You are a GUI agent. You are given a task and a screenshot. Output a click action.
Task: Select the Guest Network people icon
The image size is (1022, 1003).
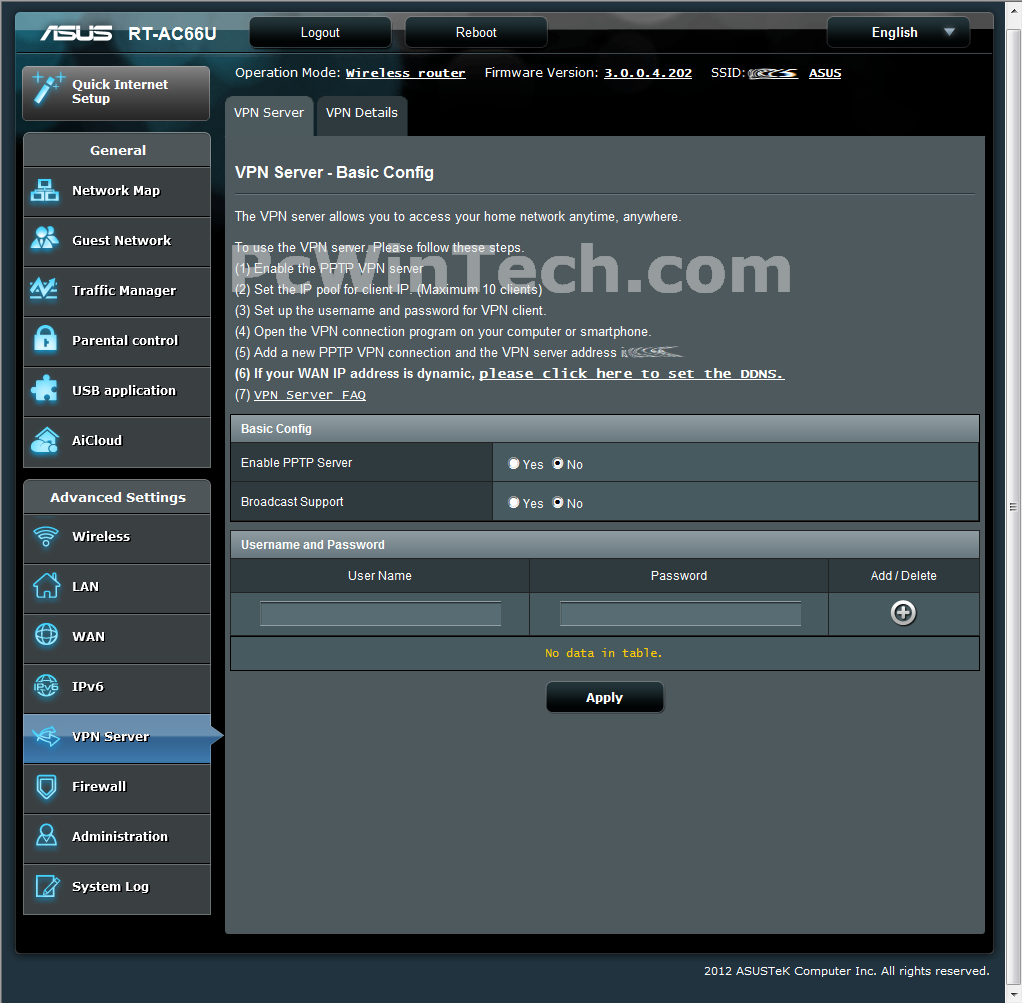[45, 239]
